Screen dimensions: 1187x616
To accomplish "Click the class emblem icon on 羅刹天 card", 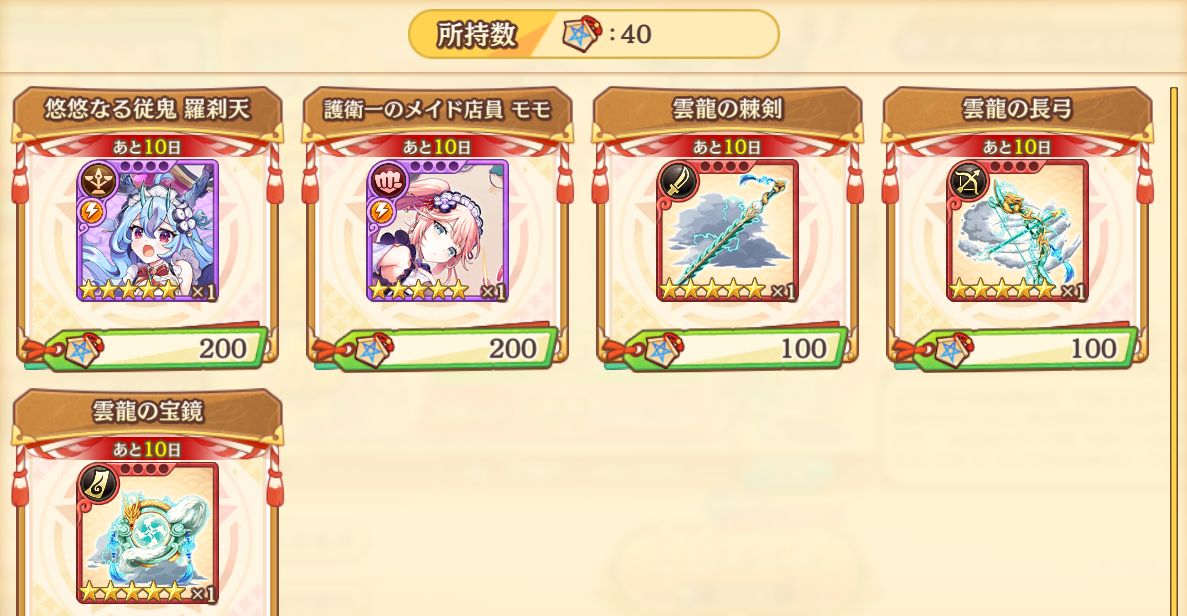I will point(97,182).
